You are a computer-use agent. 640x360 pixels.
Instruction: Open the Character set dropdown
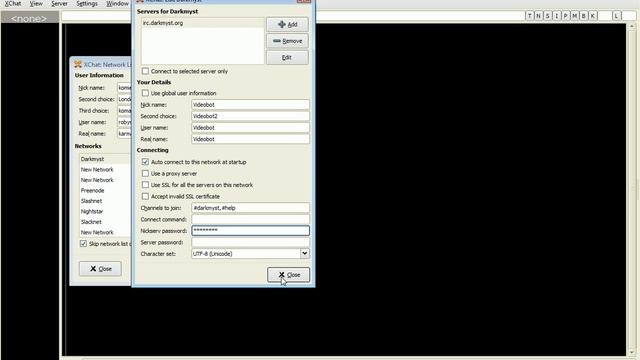click(x=304, y=253)
